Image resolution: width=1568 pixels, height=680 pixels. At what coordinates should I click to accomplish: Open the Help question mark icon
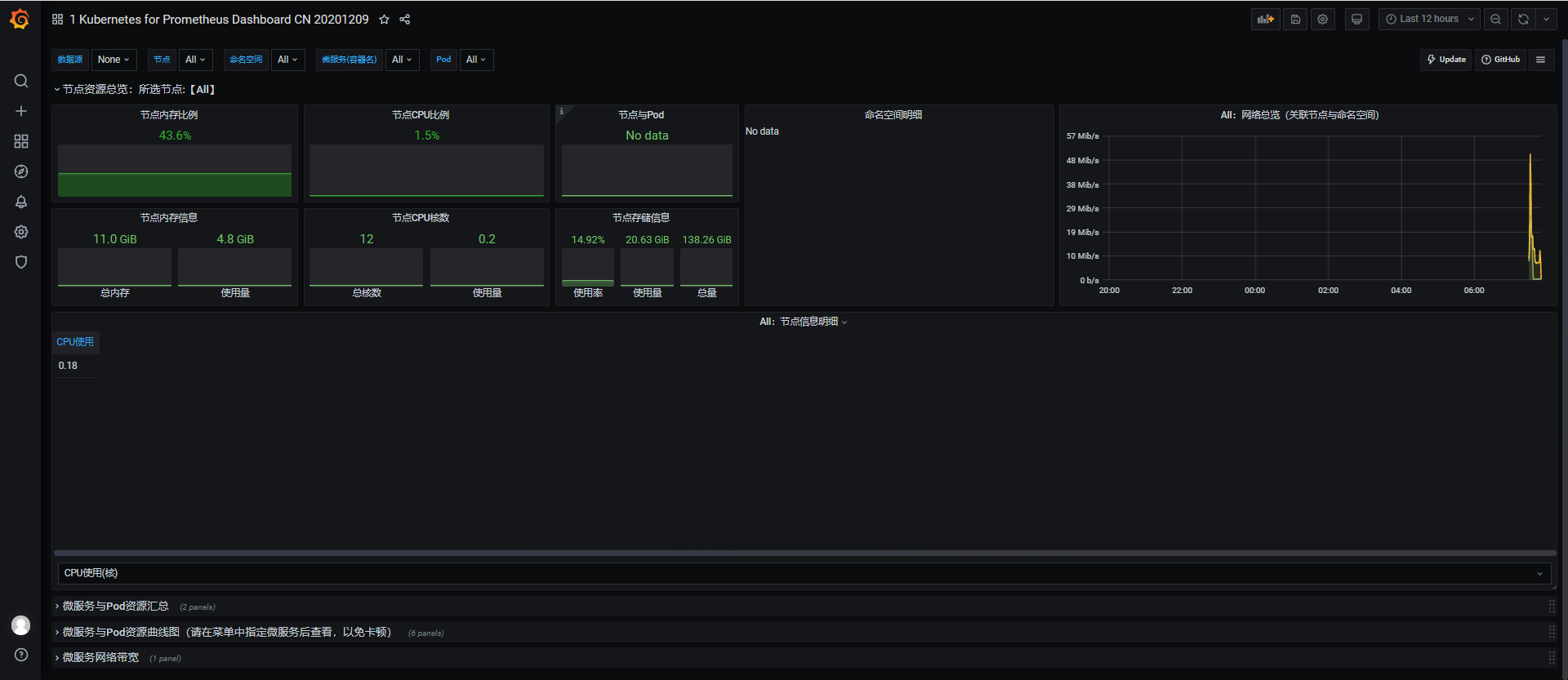pyautogui.click(x=21, y=655)
